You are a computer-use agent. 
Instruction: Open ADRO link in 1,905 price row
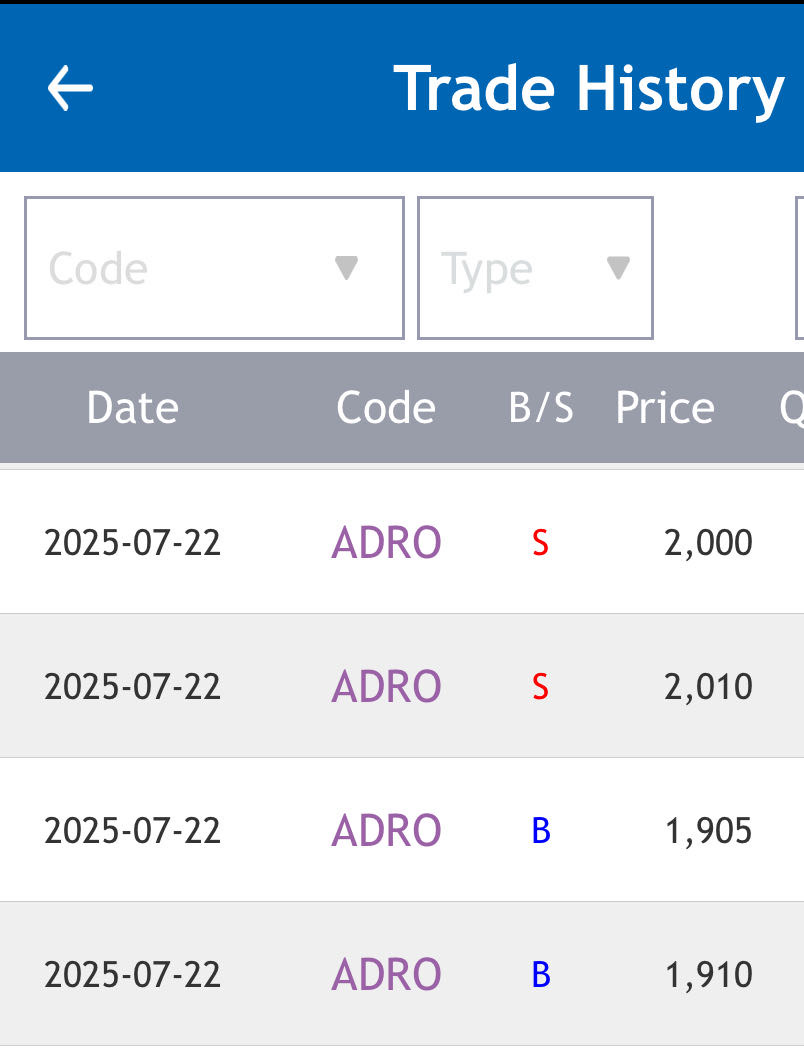coord(386,831)
